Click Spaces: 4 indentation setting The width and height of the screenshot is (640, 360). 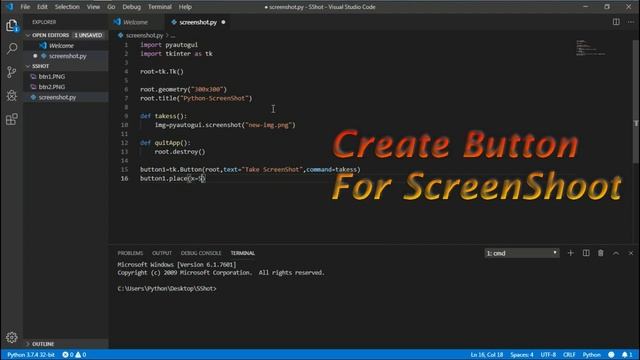[x=522, y=355]
